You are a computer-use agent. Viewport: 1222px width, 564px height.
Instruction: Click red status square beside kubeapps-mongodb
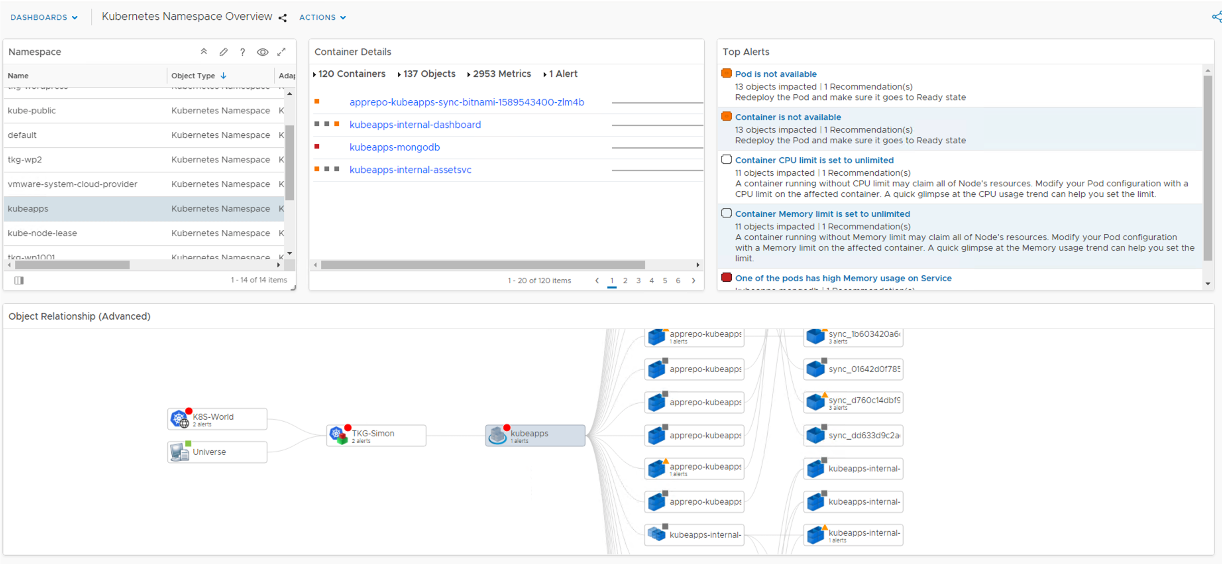(x=317, y=147)
